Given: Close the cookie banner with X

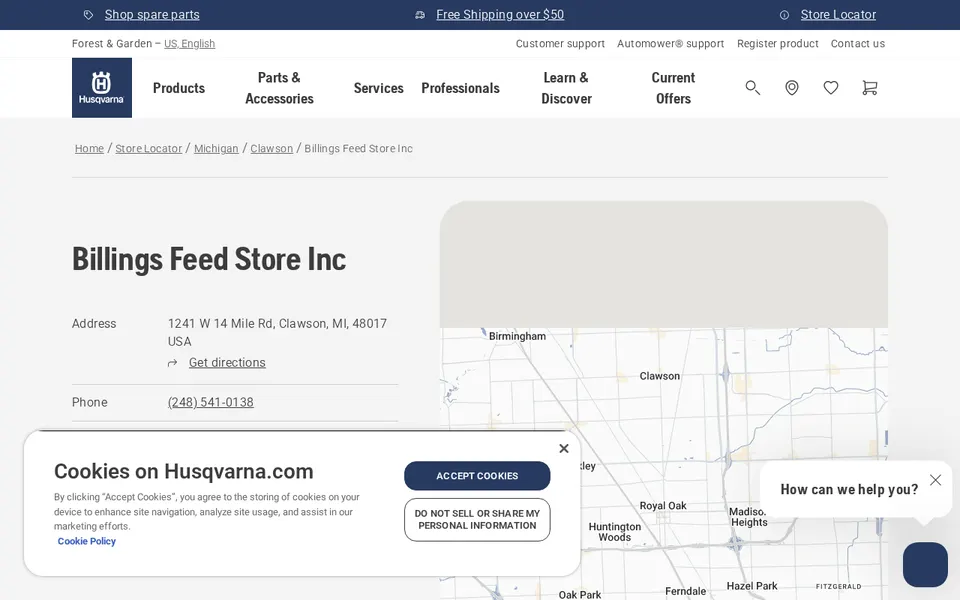Looking at the screenshot, I should pyautogui.click(x=564, y=449).
